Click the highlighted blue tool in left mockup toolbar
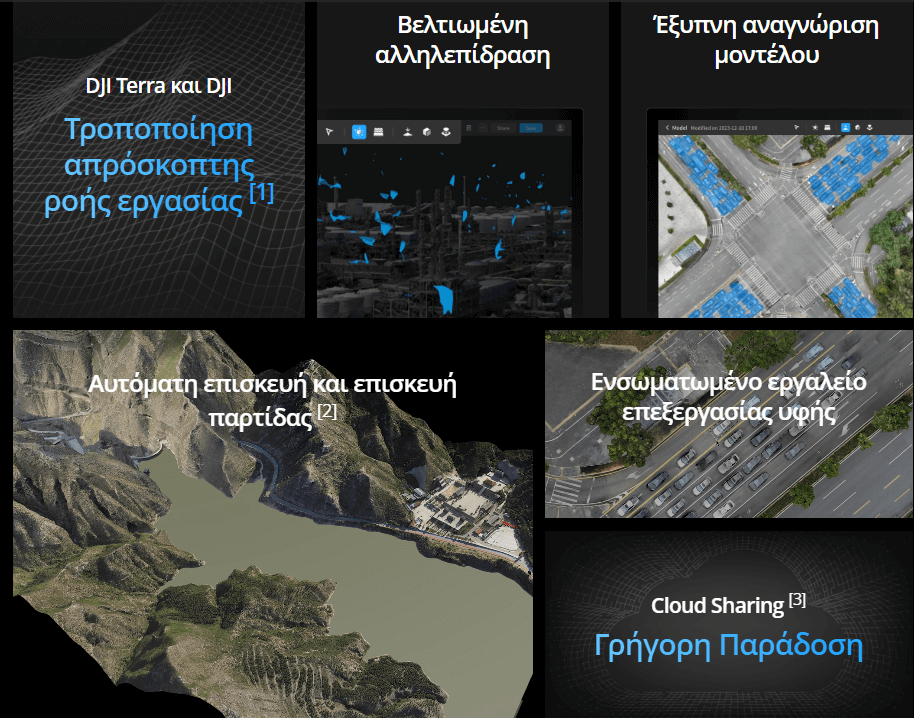914x718 pixels. [x=358, y=131]
